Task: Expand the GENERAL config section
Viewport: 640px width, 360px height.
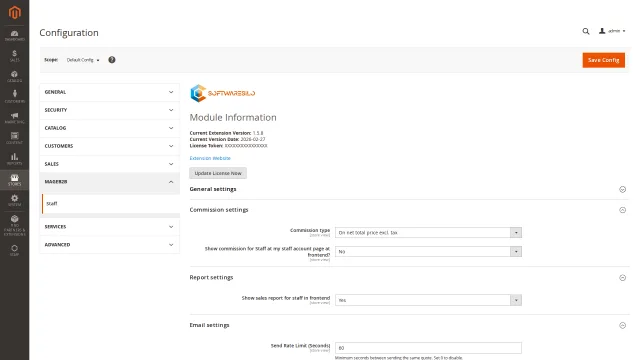Action: coord(109,92)
